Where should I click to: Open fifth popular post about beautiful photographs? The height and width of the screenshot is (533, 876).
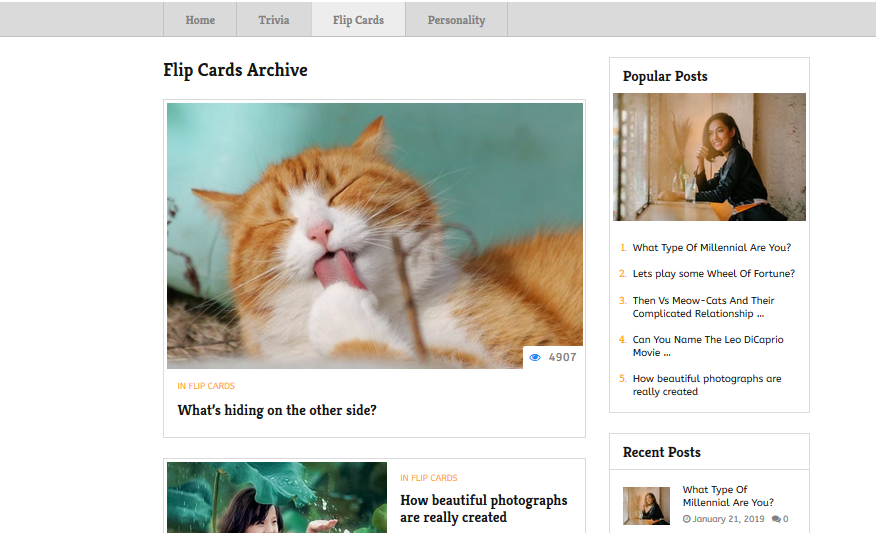coord(707,386)
